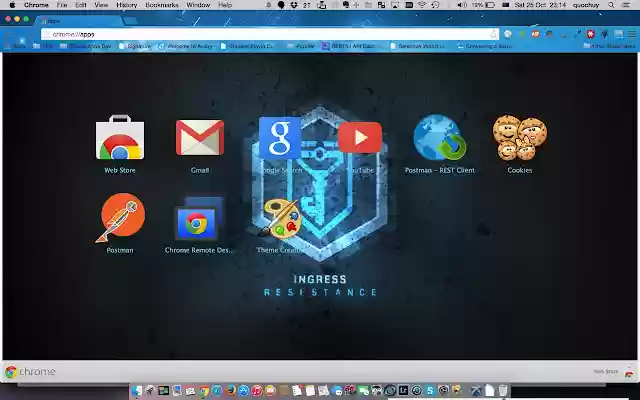Open the Other Bookmarks folder
640x400 pixels.
609,46
